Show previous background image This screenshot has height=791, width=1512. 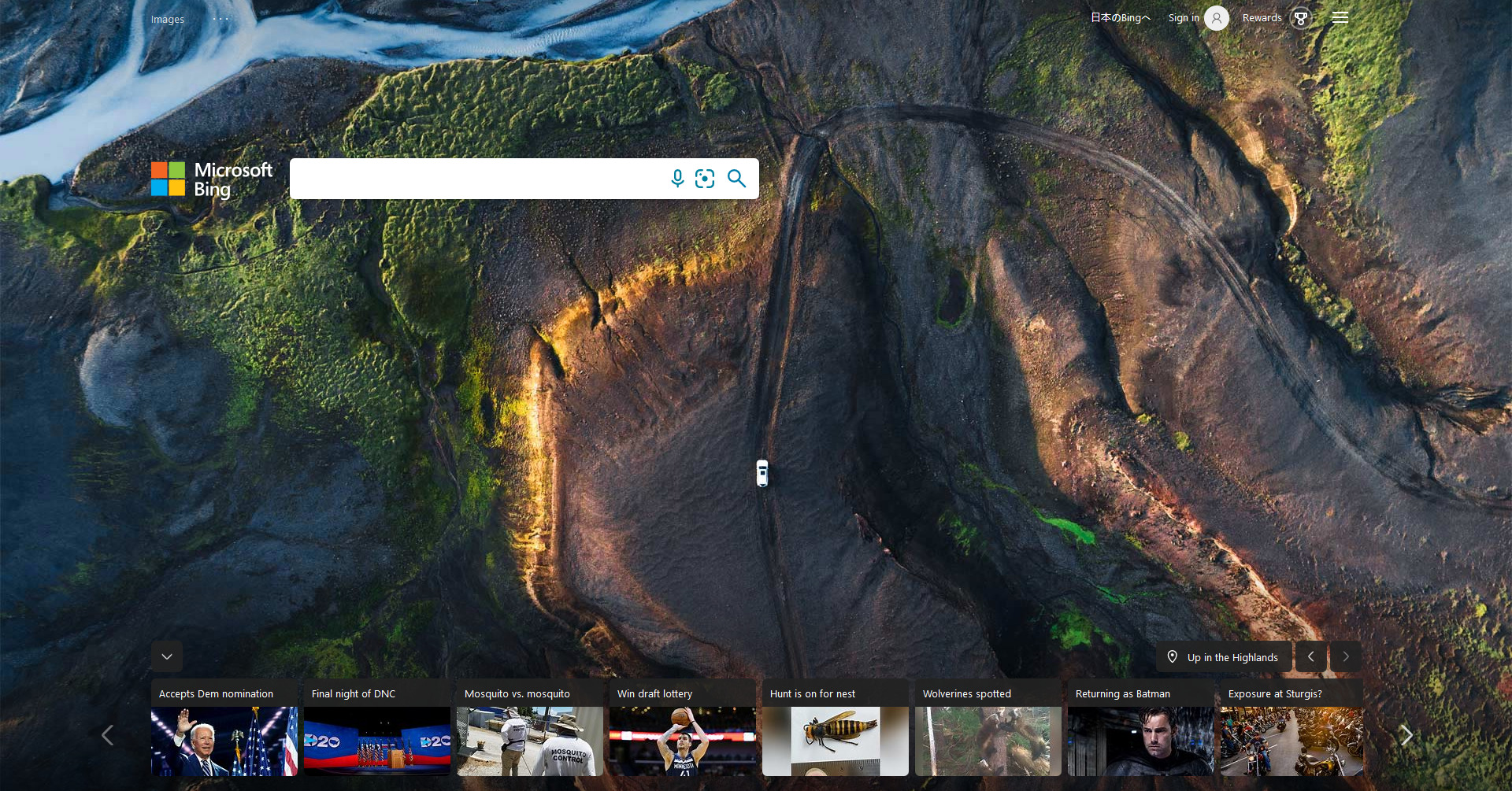click(1310, 656)
